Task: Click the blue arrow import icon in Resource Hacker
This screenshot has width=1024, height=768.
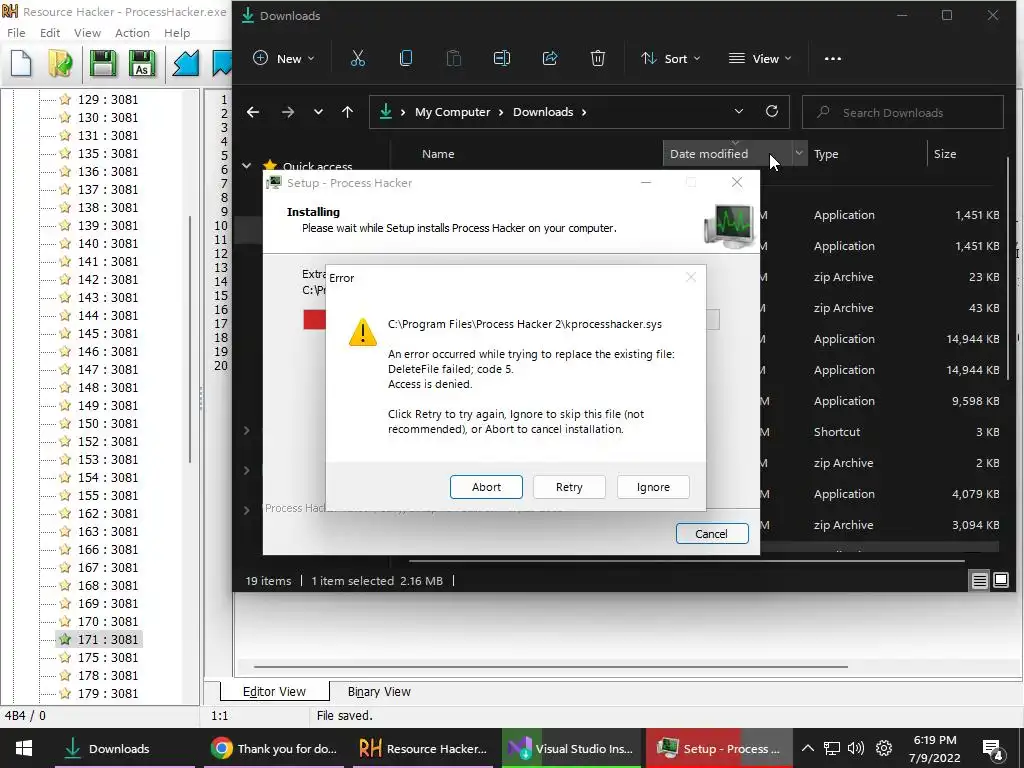Action: [185, 63]
